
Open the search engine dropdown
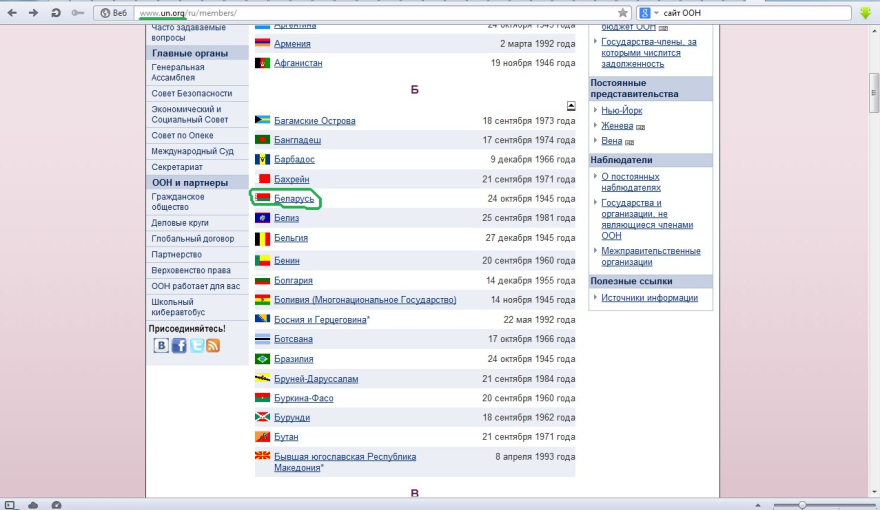647,13
